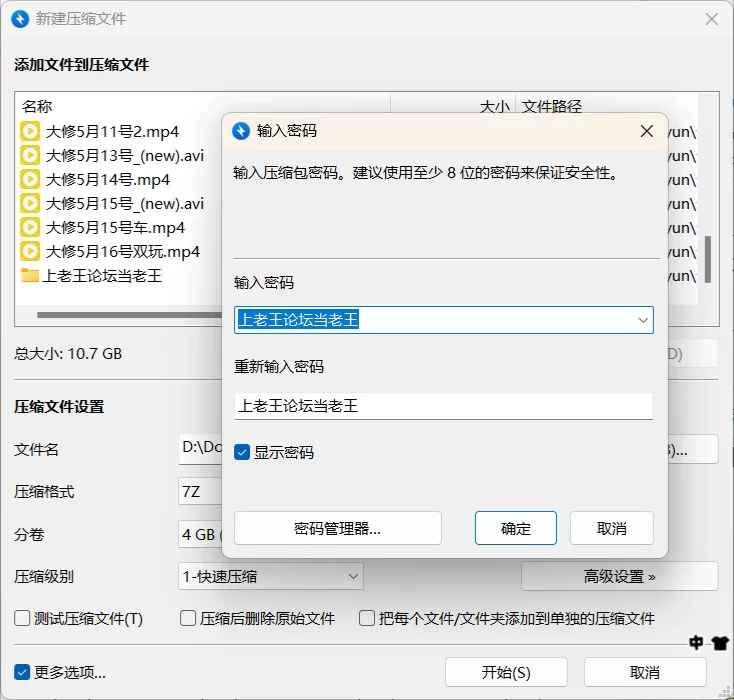The width and height of the screenshot is (734, 700).
Task: Click video icon of 大修5月13号_(new).avi
Action: coord(31,155)
